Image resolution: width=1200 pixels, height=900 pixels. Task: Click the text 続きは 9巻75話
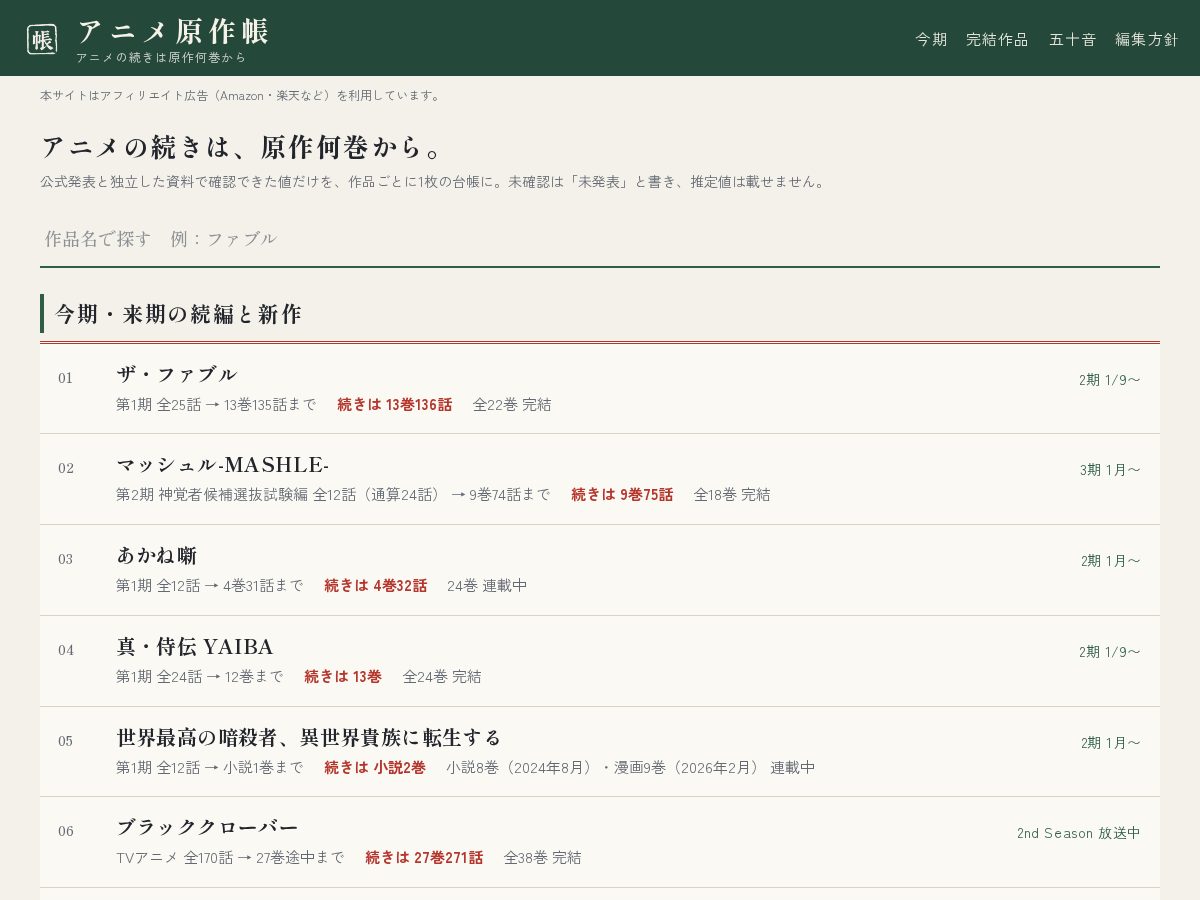pos(622,495)
